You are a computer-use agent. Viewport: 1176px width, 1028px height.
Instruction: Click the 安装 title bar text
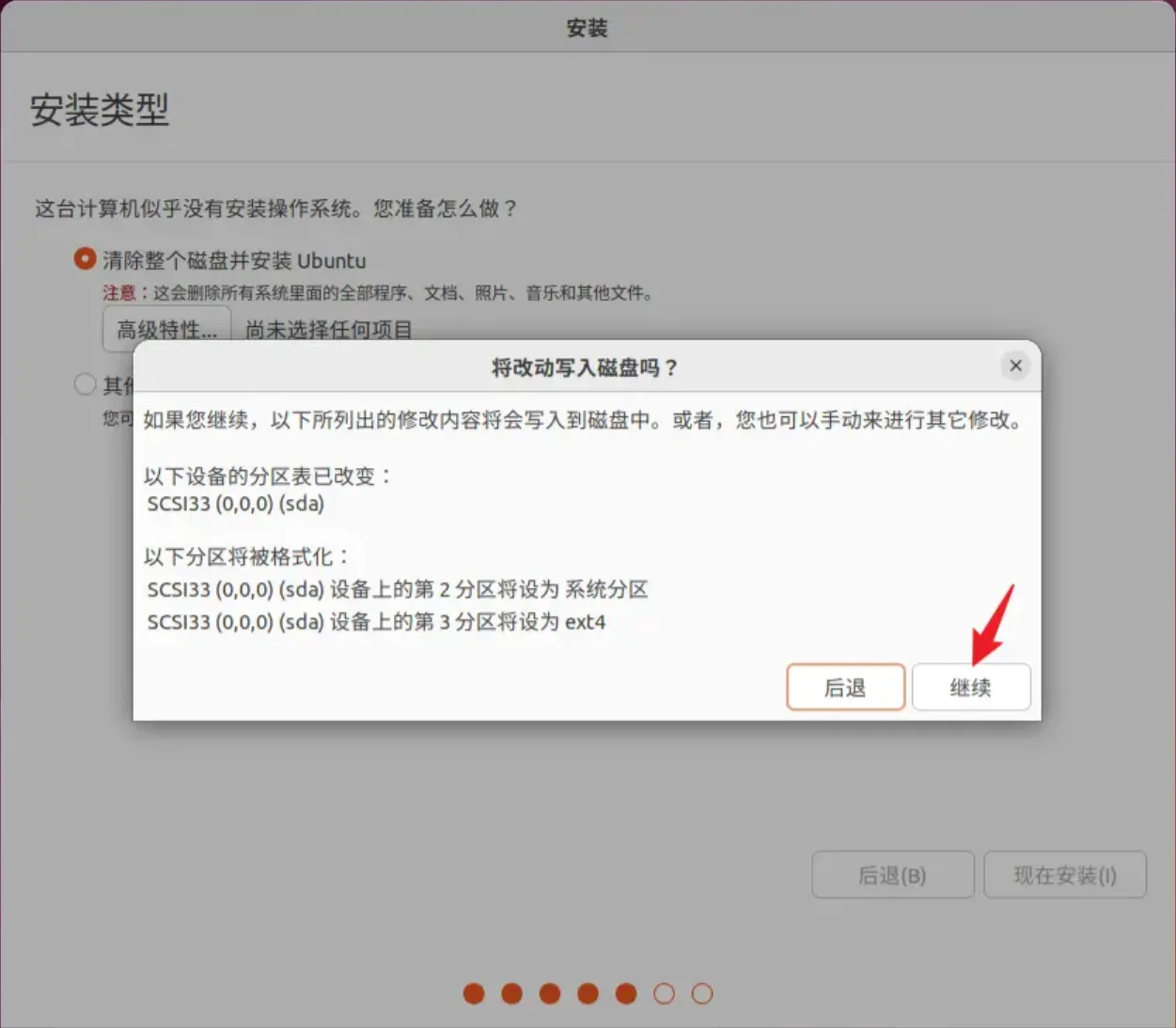[x=588, y=27]
